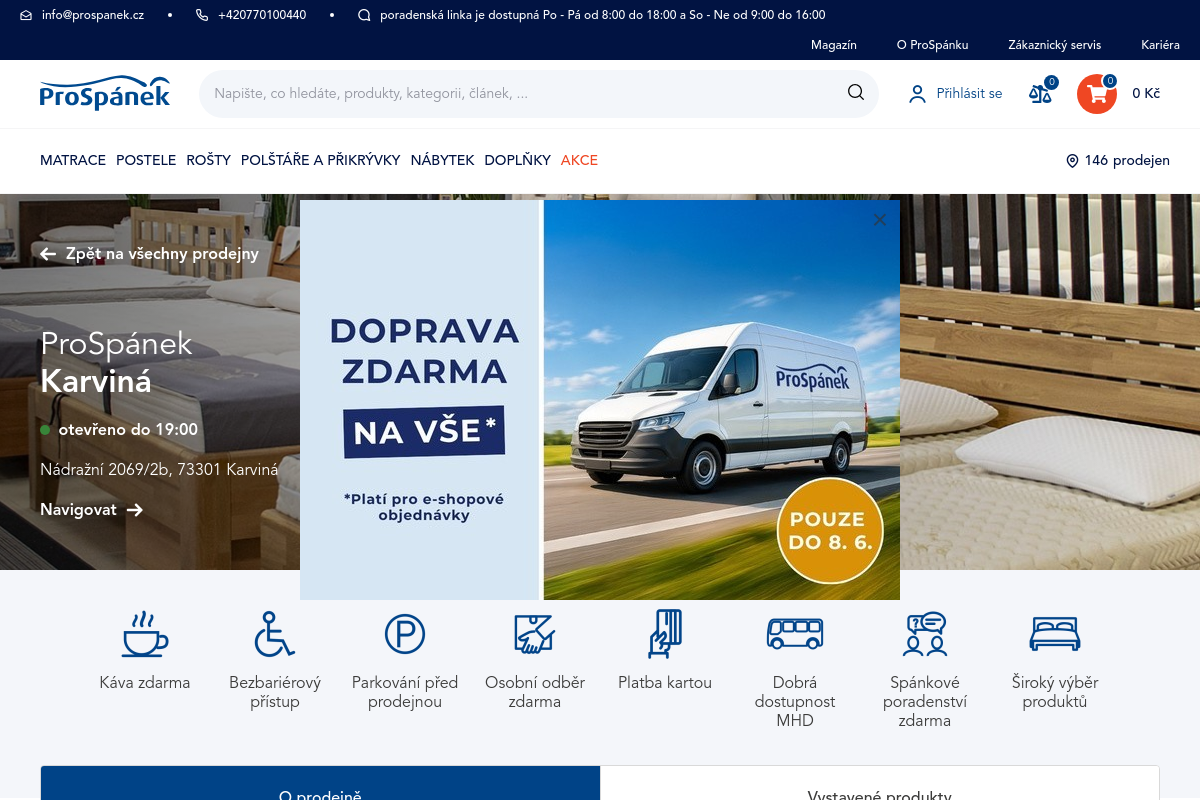1200x800 pixels.
Task: Click Bezbariérový přístup label
Action: point(275,692)
